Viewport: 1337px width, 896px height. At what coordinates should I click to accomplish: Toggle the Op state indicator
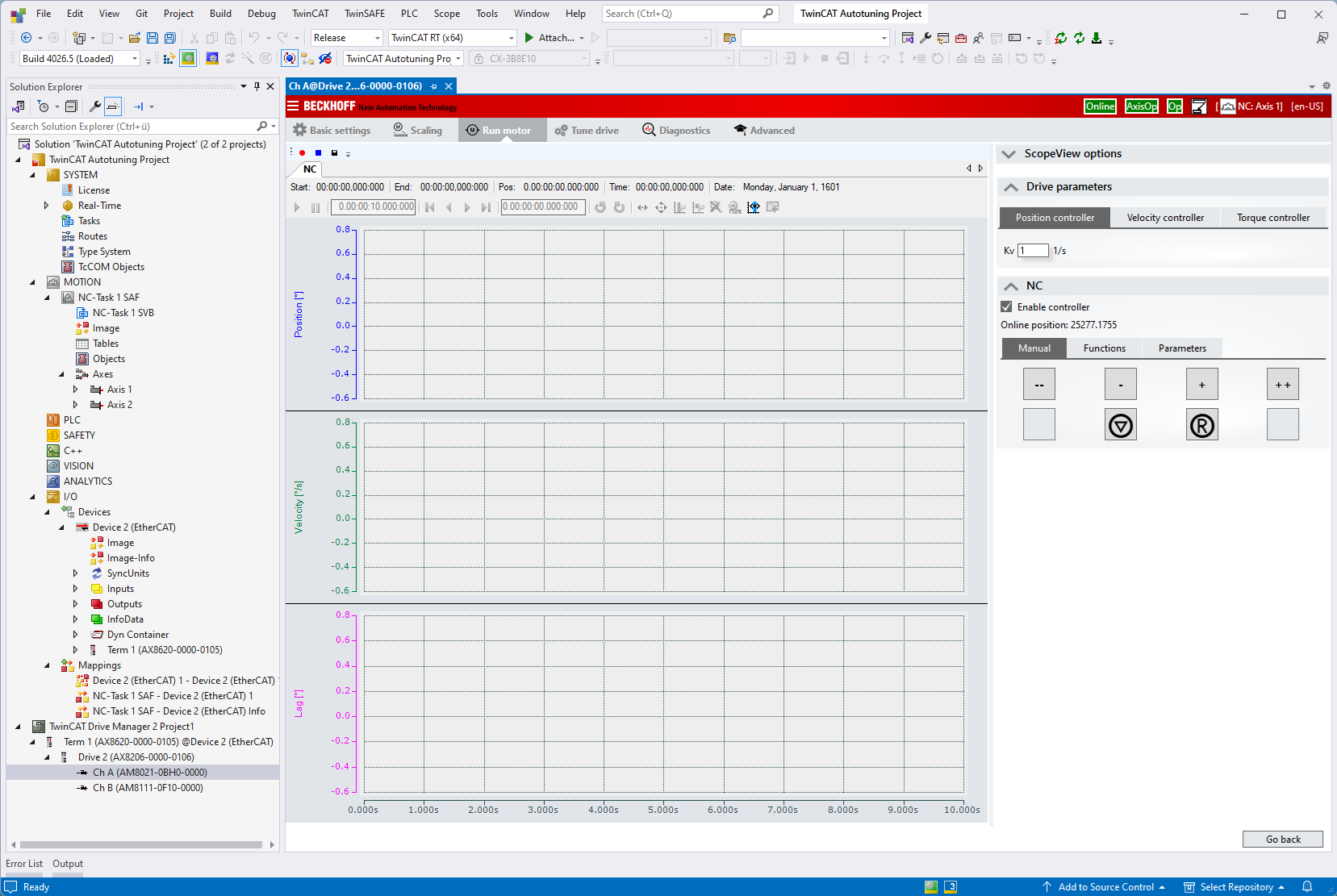(1175, 106)
